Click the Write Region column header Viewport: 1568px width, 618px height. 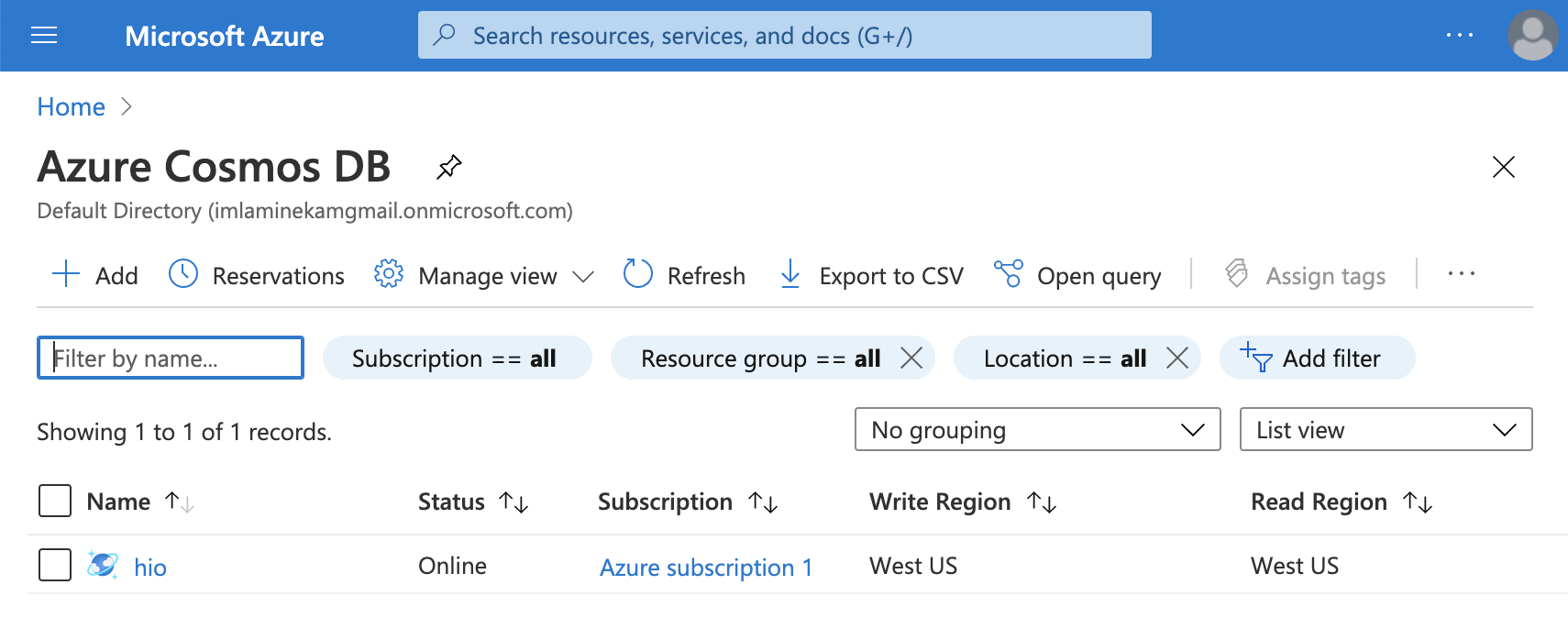point(940,502)
